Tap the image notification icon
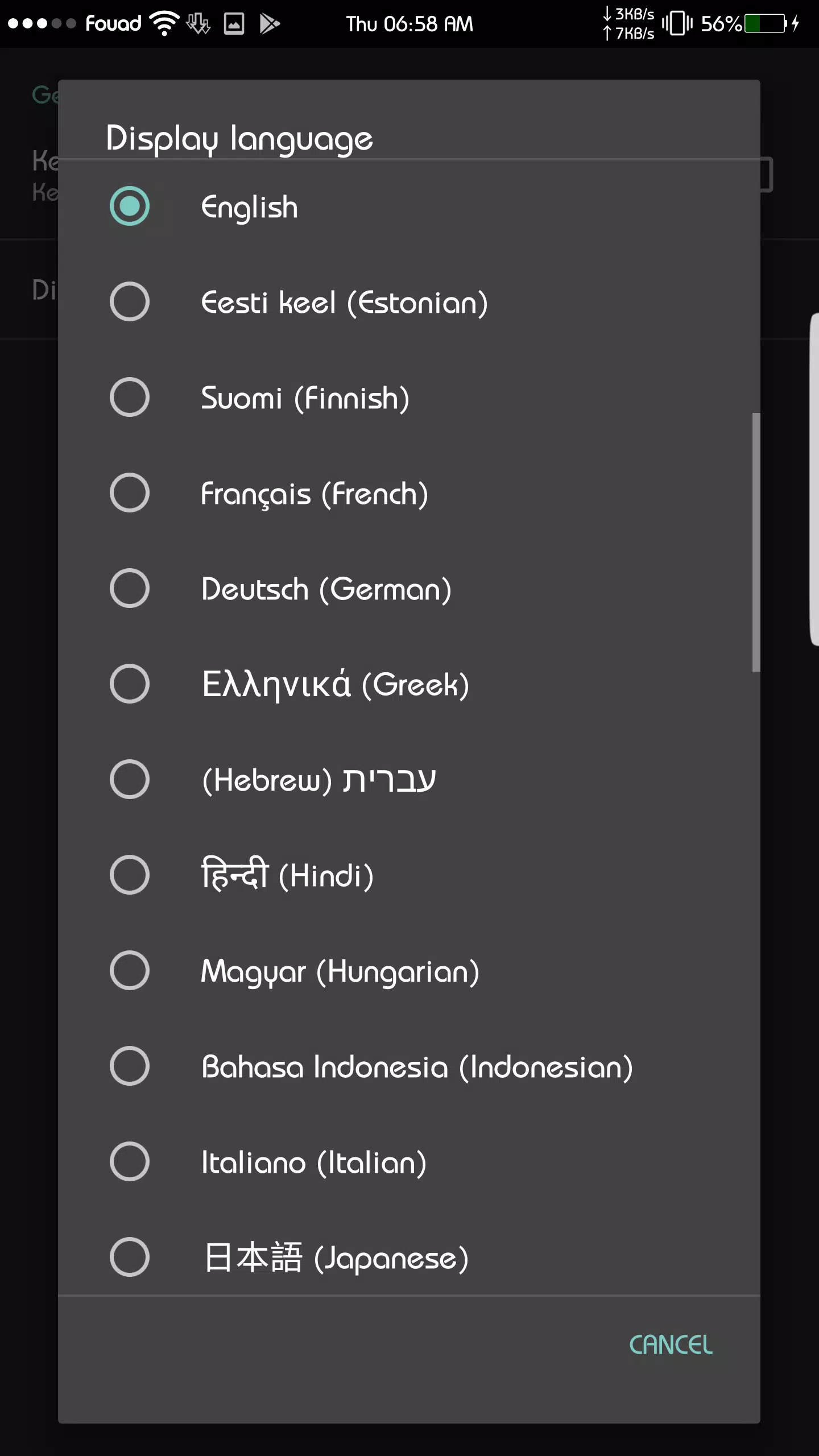819x1456 pixels. (x=234, y=24)
